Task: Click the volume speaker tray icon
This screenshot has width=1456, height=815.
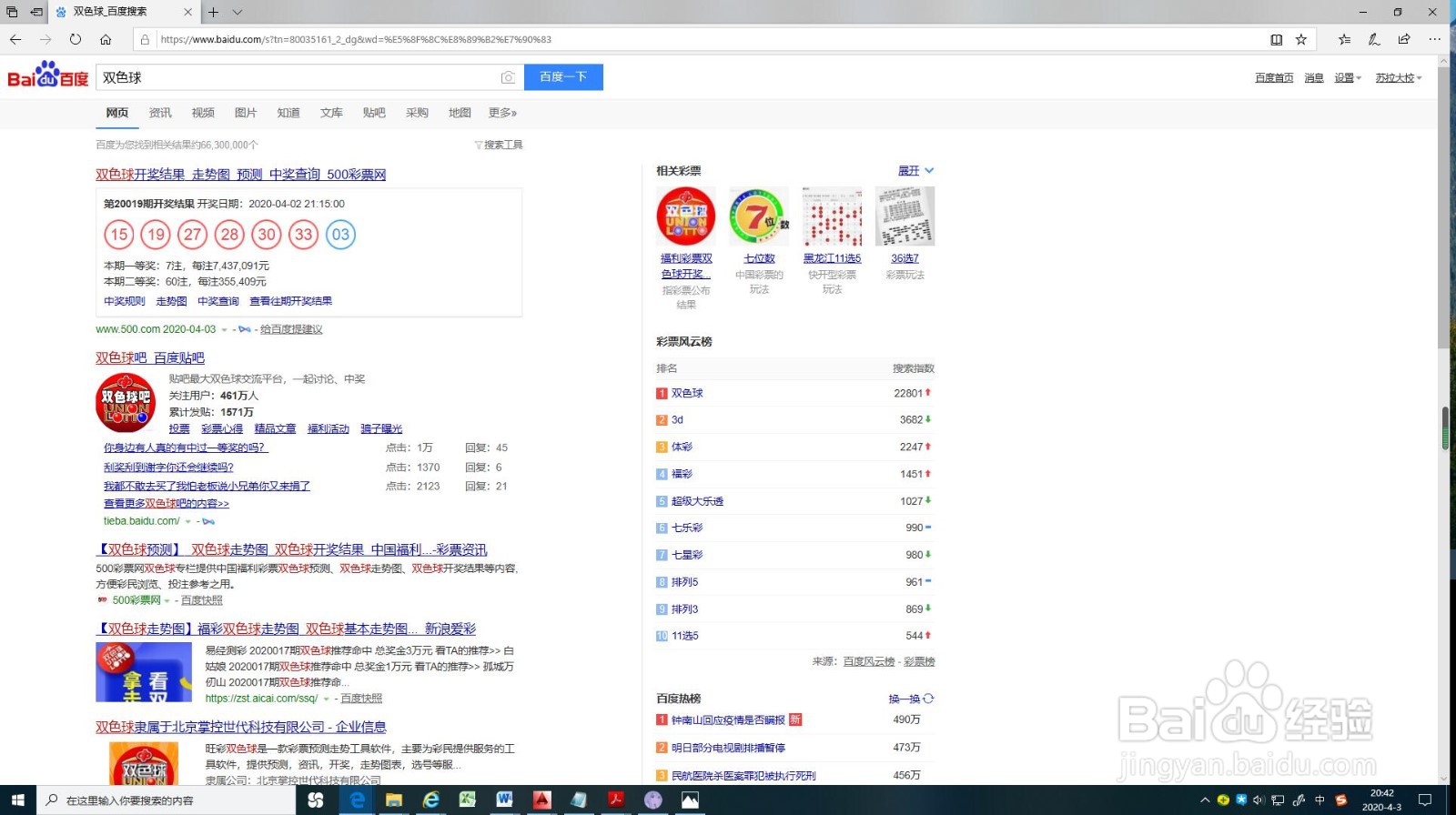Action: click(1259, 800)
